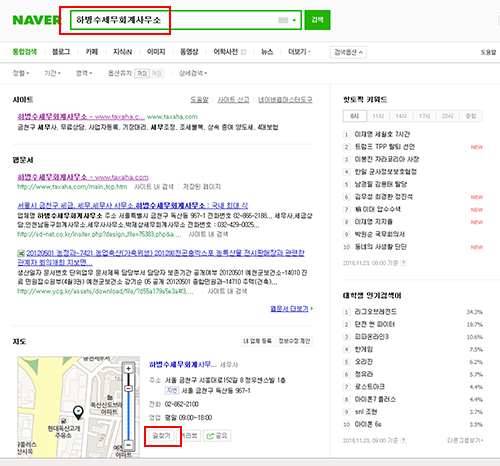Image resolution: width=500 pixels, height=466 pixels.
Task: Click the popular search term 로스트아크
Action: 369,387
